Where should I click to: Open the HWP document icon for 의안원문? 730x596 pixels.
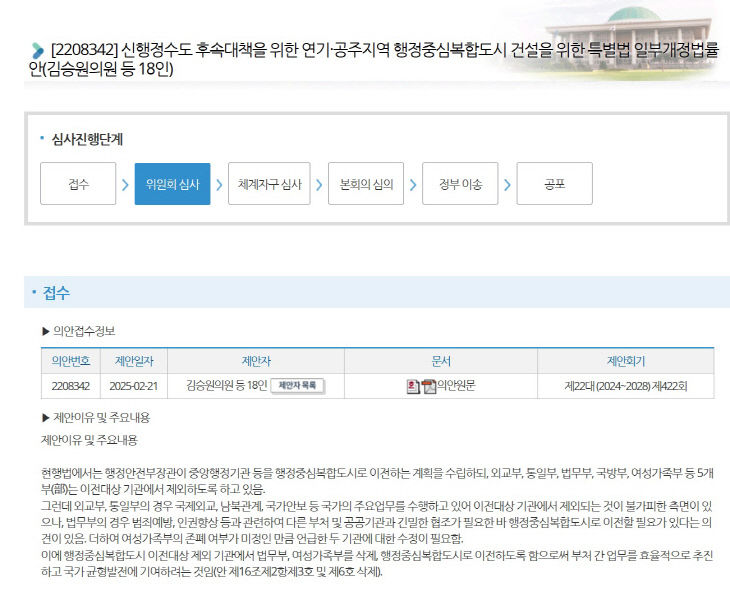413,386
